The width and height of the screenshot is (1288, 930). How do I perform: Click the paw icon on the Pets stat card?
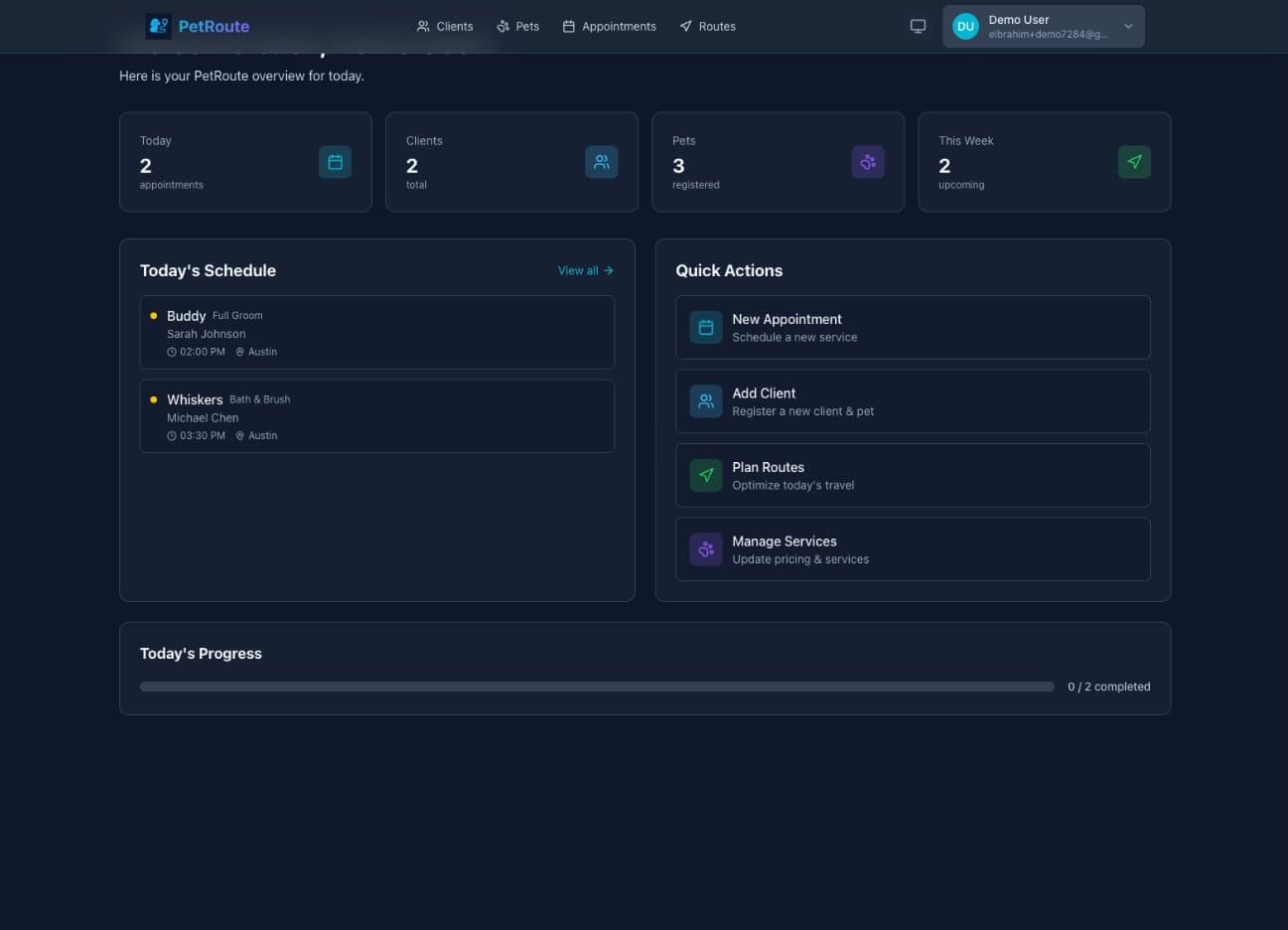(867, 161)
